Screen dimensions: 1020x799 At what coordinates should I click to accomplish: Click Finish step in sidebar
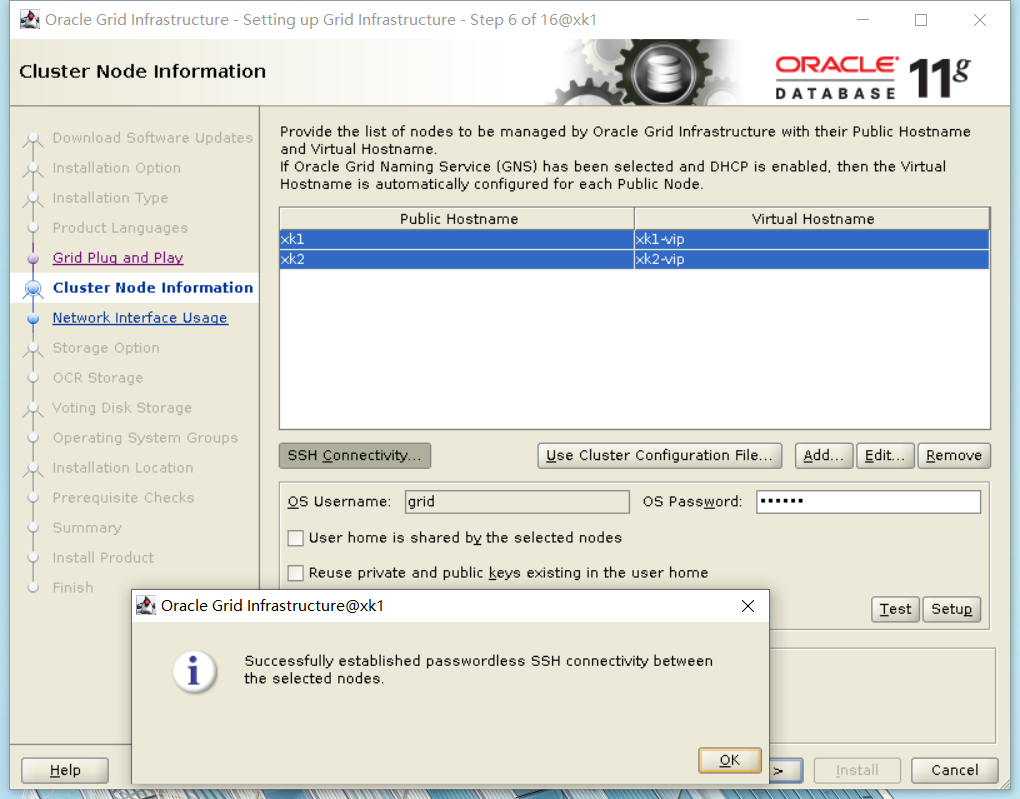click(73, 588)
